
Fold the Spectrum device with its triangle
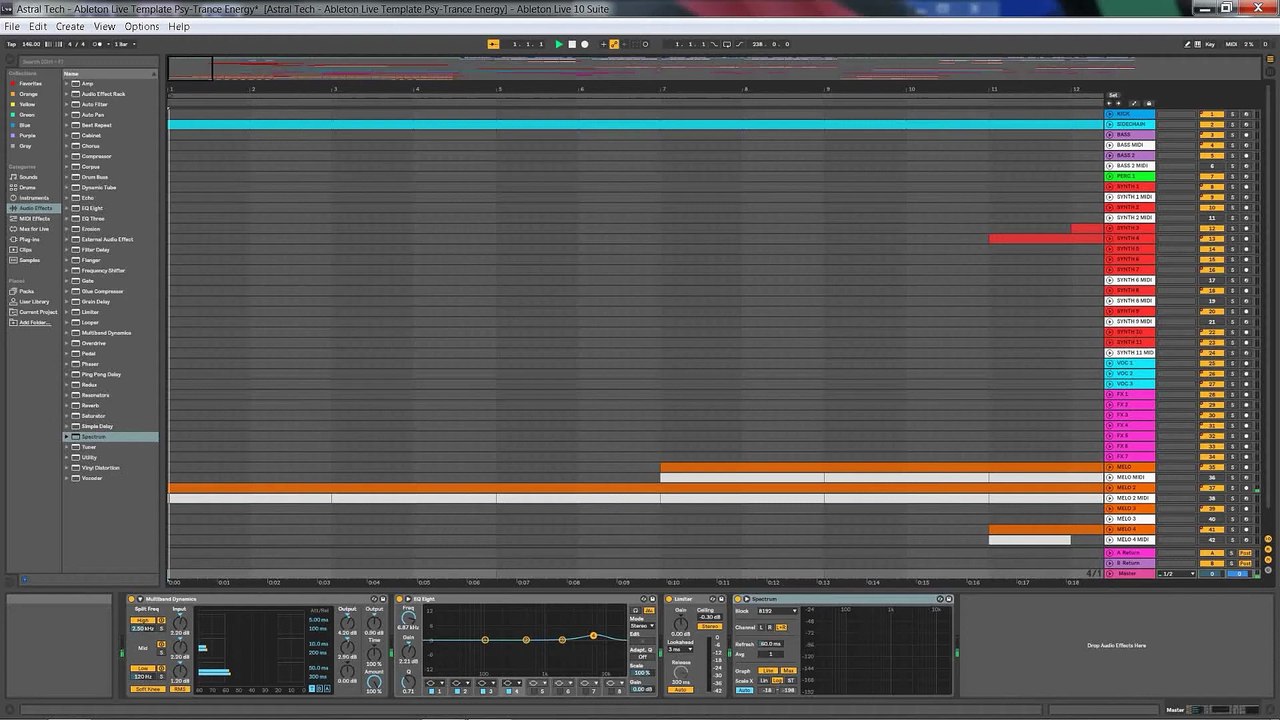[746, 599]
